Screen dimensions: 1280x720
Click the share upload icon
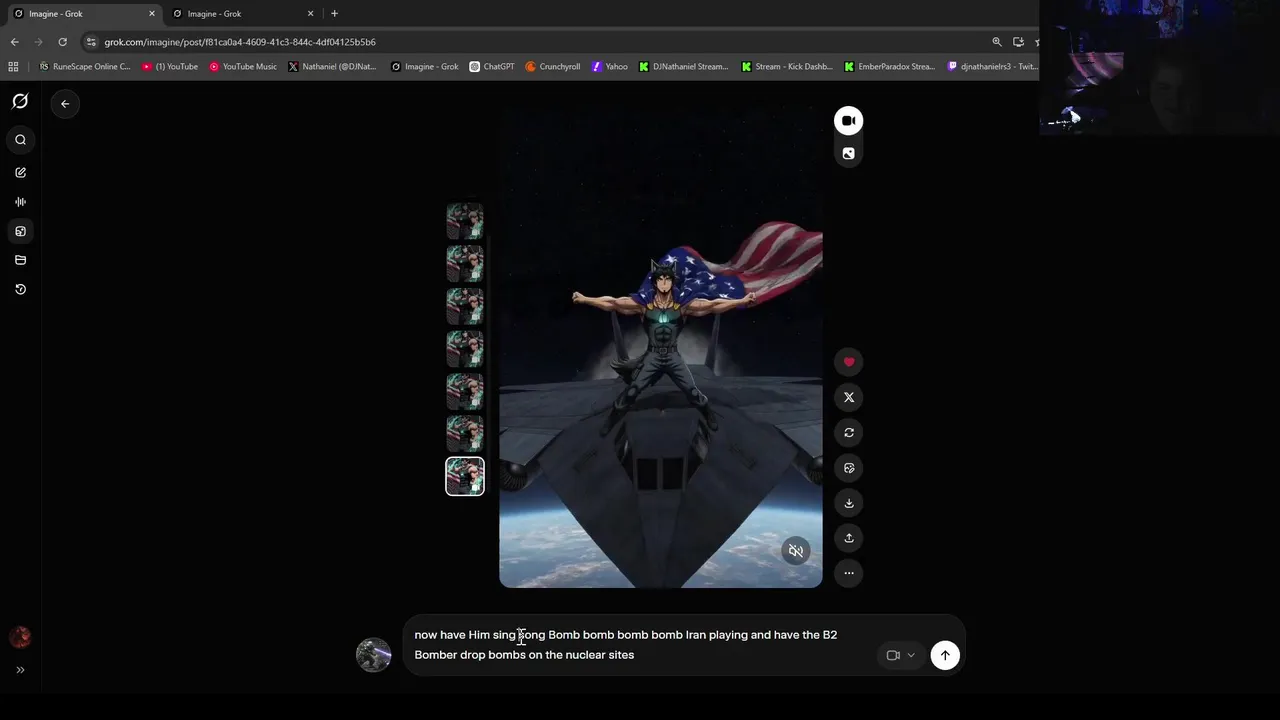tap(849, 538)
